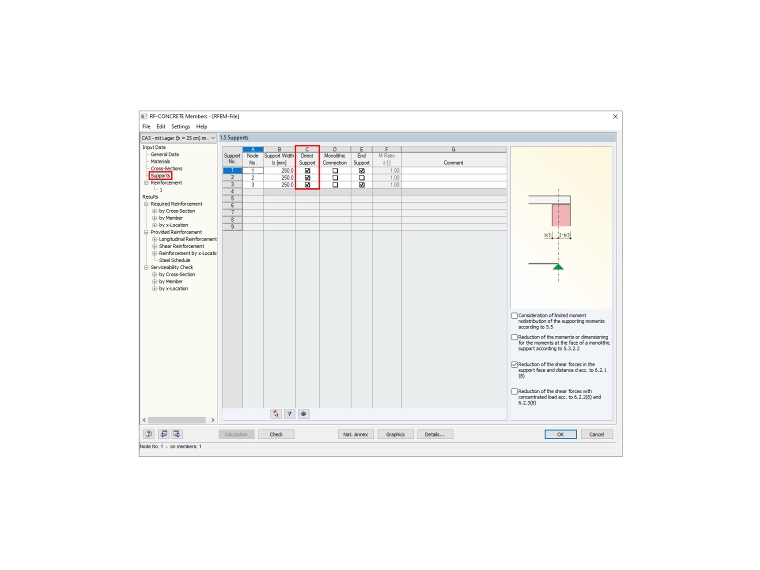Click the help question-mark icon button
The image size is (760, 570).
pos(149,434)
